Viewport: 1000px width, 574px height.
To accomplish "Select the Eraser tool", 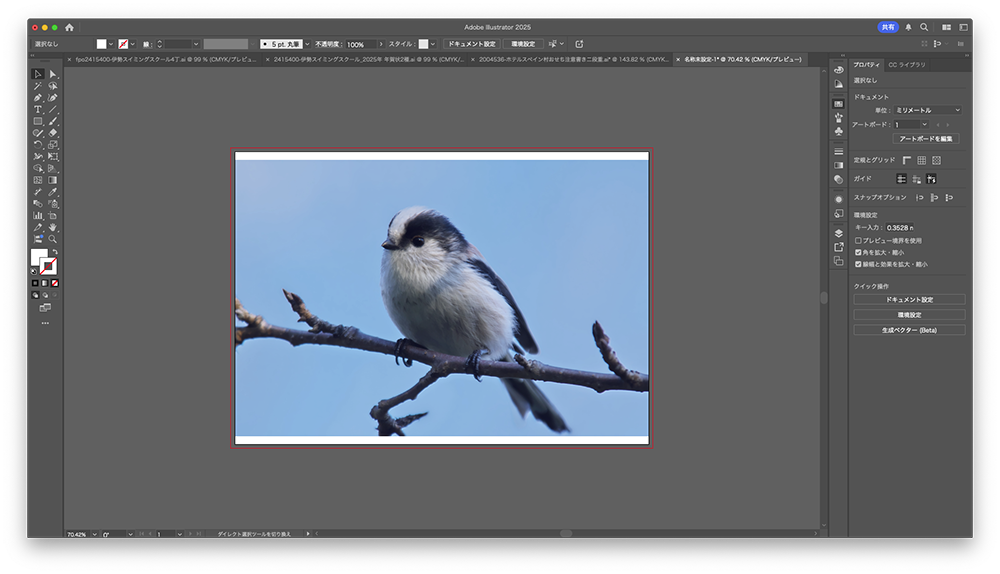I will pyautogui.click(x=53, y=133).
